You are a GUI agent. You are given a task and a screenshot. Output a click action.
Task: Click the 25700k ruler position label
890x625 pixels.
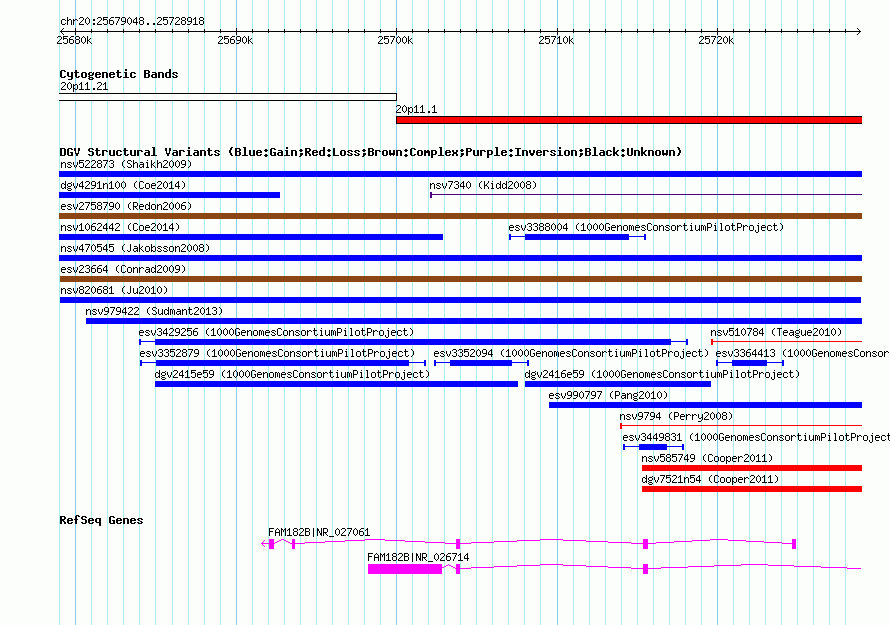click(396, 40)
